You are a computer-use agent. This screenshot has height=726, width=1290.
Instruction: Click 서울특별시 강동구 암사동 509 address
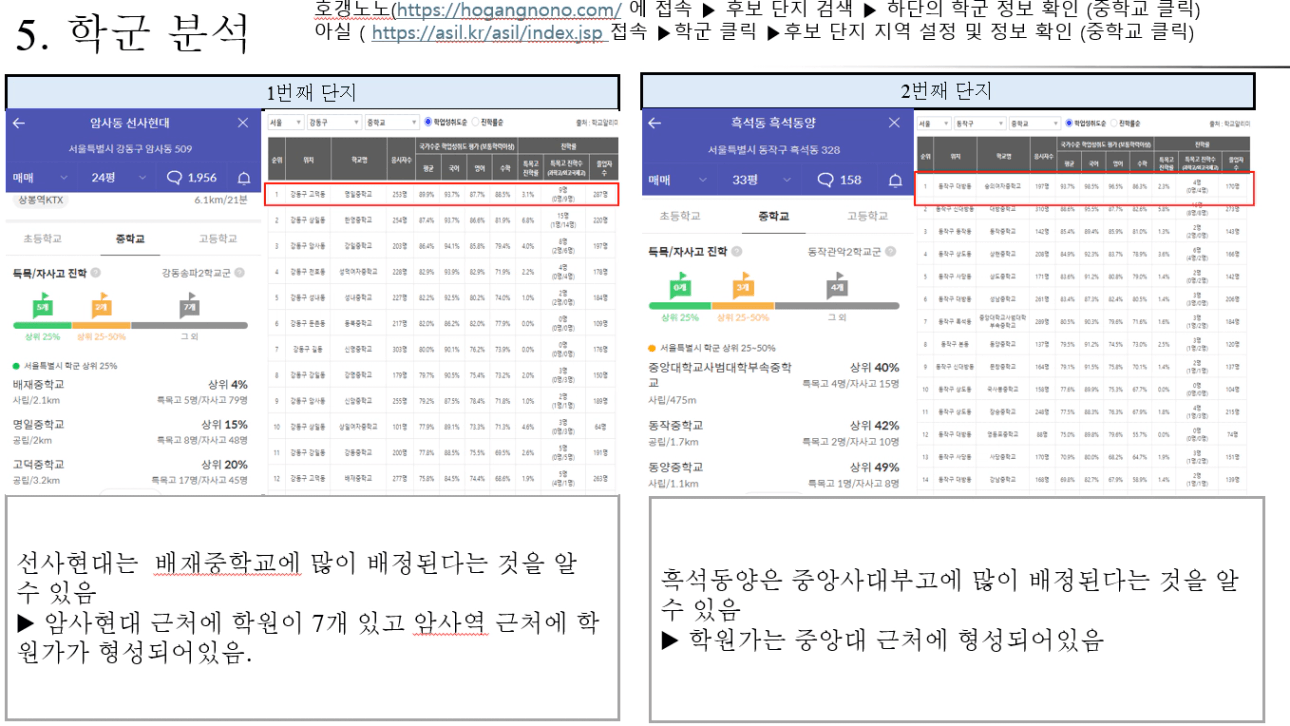point(130,149)
